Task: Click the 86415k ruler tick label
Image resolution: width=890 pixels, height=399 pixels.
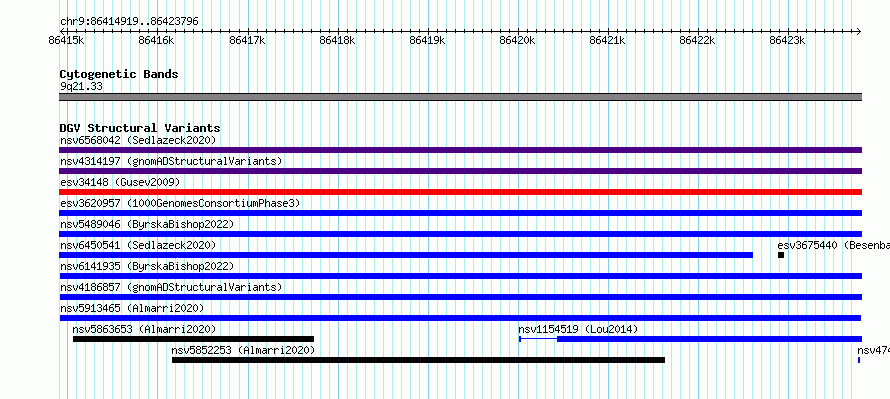Action: 66,40
